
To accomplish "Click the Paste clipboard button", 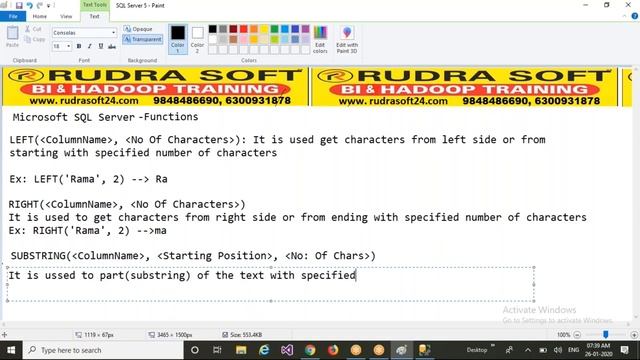I will click(x=12, y=37).
